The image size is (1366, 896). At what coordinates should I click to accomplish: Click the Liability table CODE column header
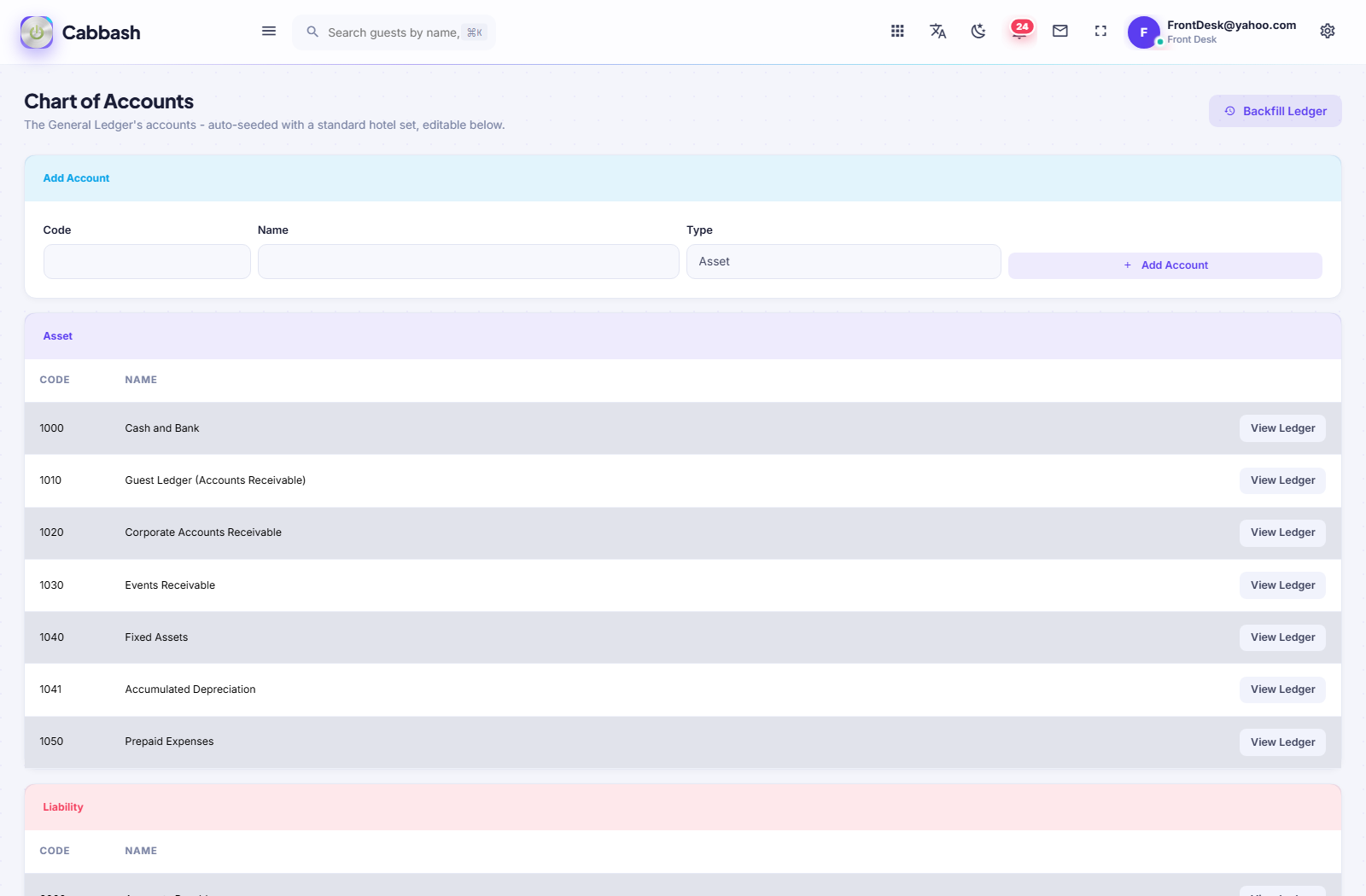click(55, 851)
